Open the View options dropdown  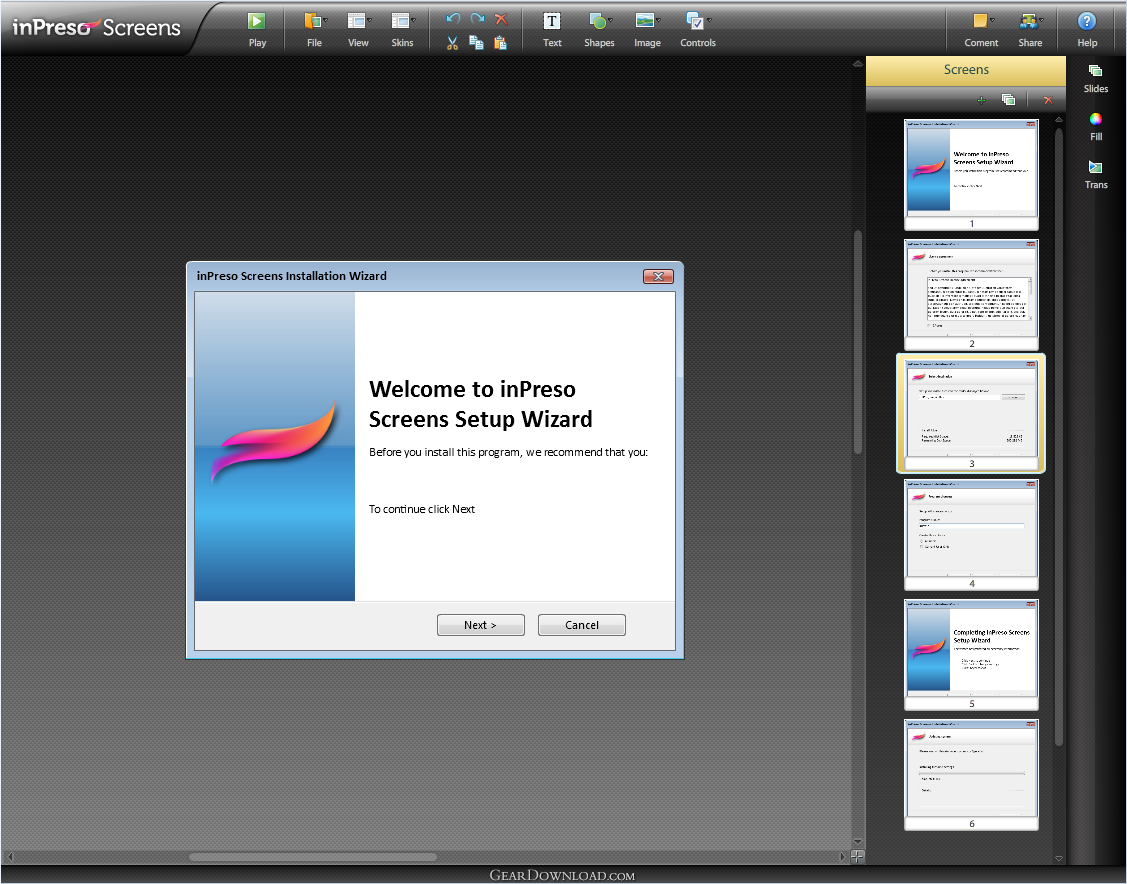pos(358,29)
